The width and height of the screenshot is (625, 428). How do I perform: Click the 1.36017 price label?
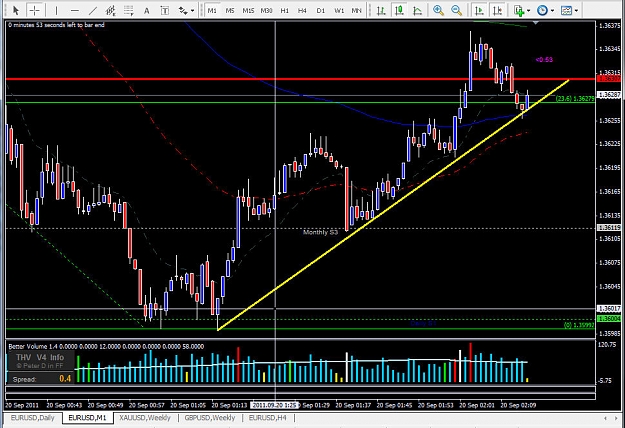pos(609,309)
